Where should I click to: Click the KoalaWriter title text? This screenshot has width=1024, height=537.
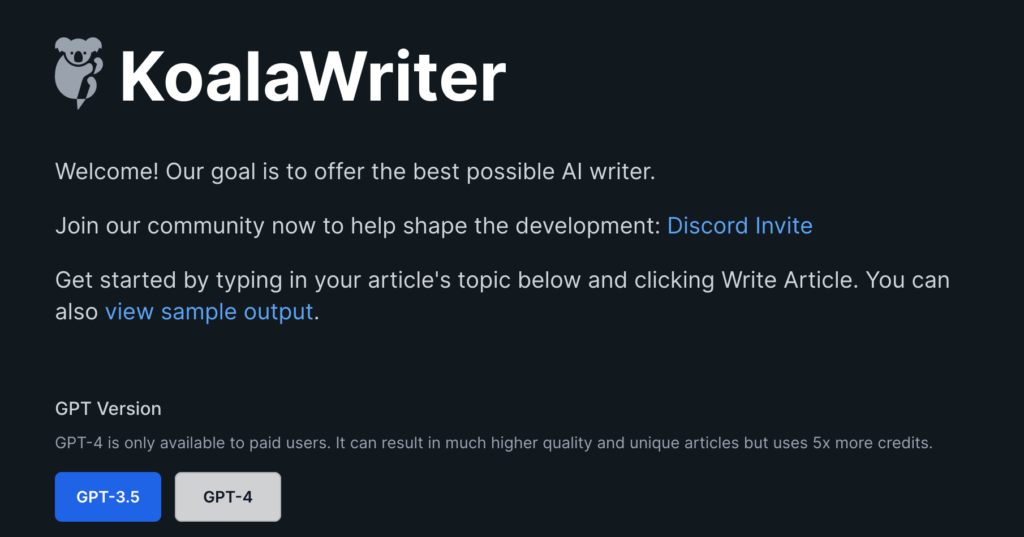pos(313,77)
